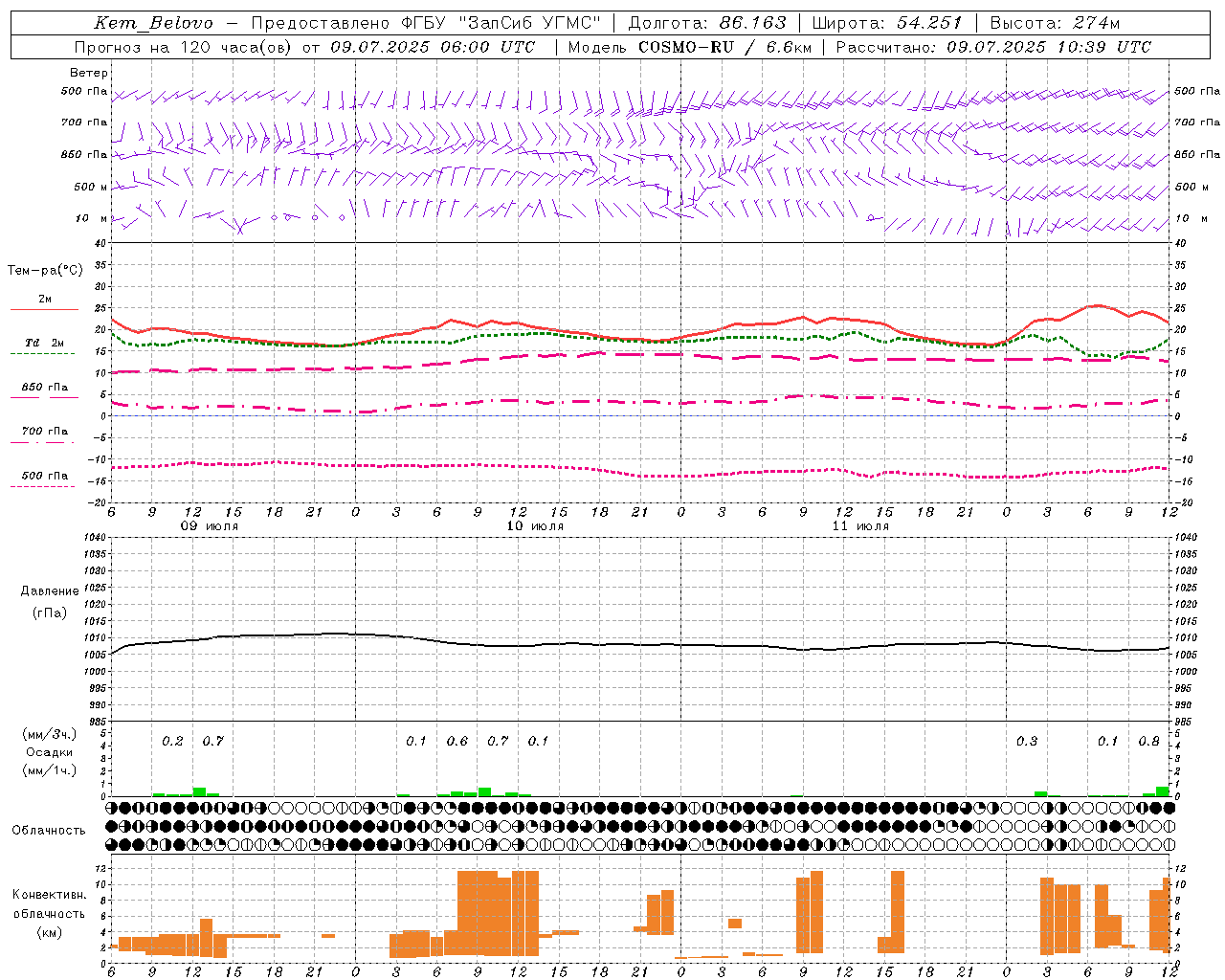This screenshot has width=1225, height=980.
Task: Click the '10 июля' date label
Action: (536, 526)
